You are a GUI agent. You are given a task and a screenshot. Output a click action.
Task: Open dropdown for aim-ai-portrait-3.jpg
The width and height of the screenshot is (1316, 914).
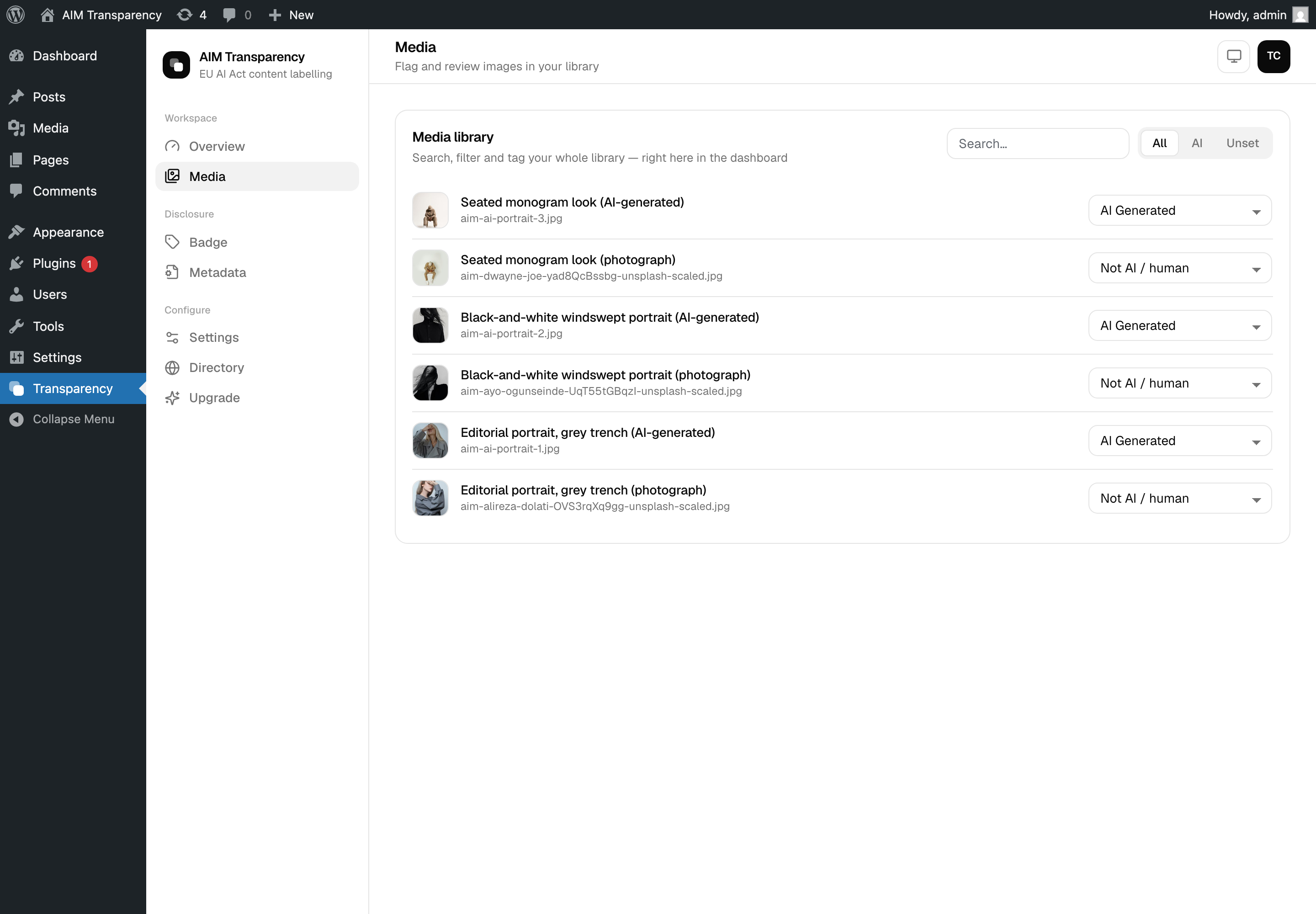pos(1180,210)
